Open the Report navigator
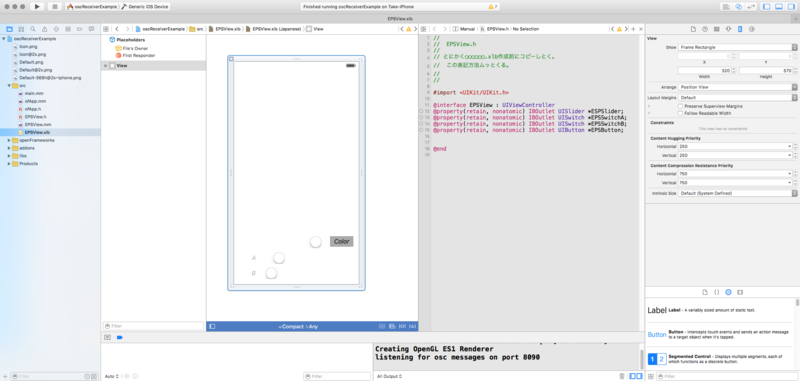The width and height of the screenshot is (800, 381). pos(91,29)
